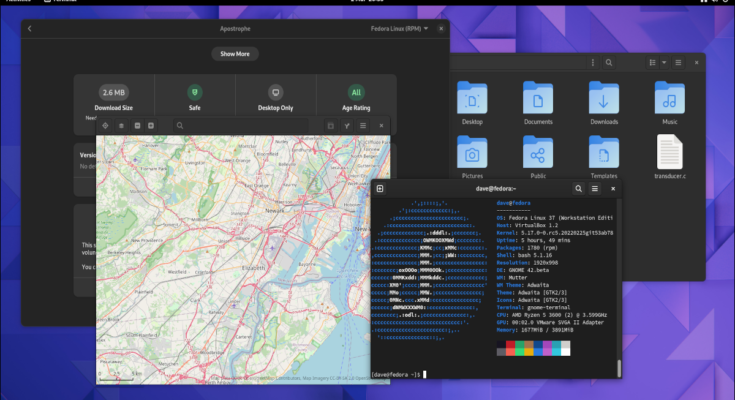This screenshot has width=735, height=400.
Task: Open the Maps hamburger menu
Action: (363, 126)
